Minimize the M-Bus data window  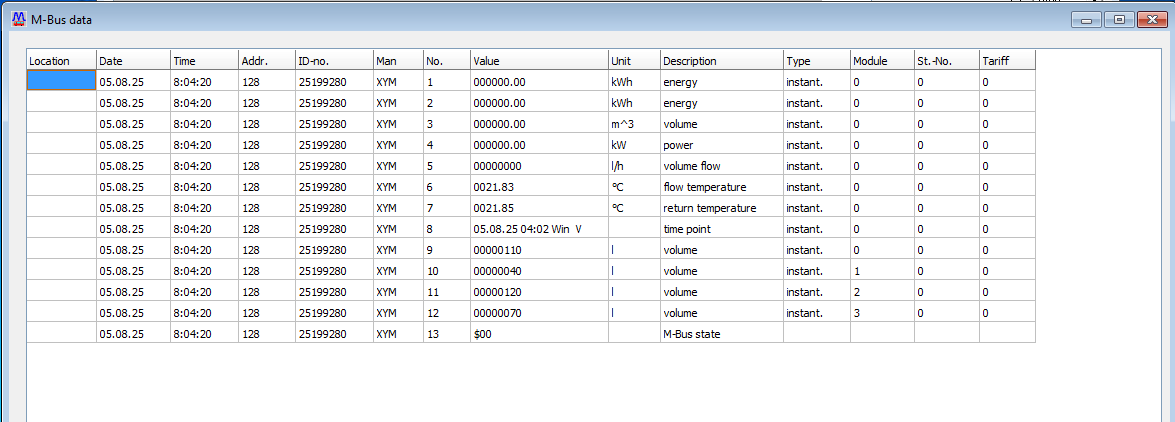pyautogui.click(x=1085, y=19)
